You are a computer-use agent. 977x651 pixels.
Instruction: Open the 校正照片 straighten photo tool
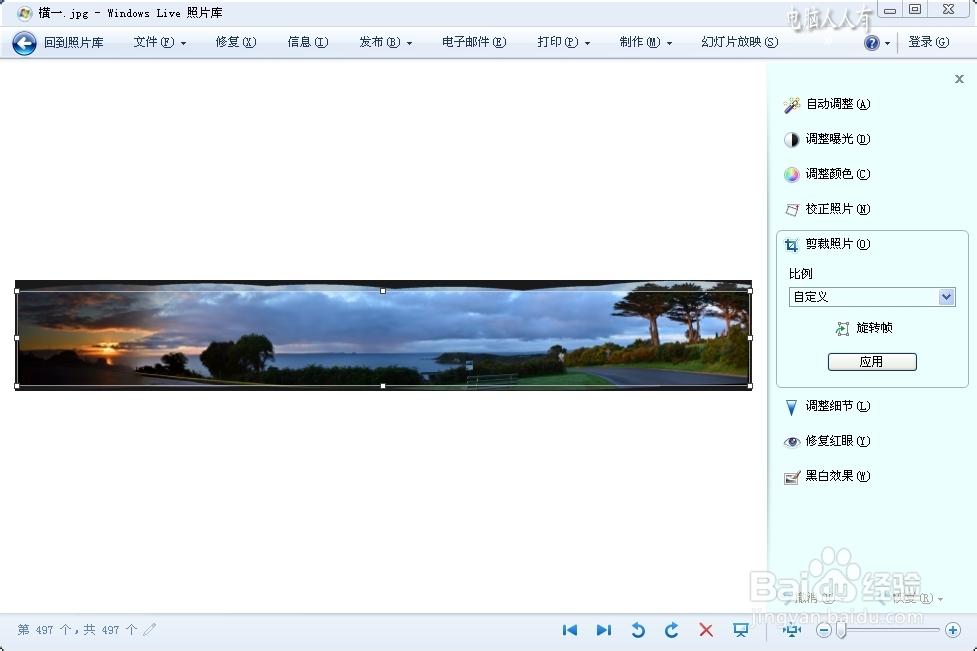835,209
